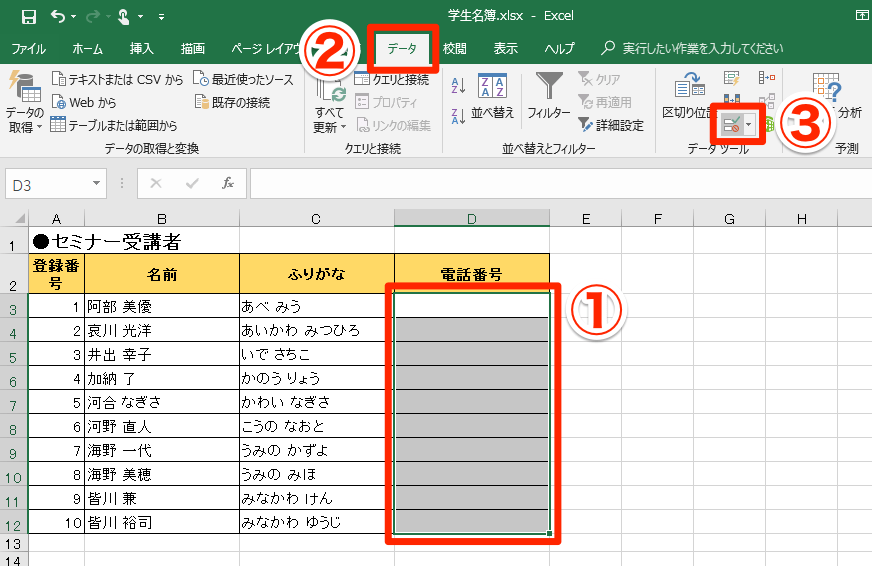Click empty phone cell in 井出 幸子 row

(472, 354)
